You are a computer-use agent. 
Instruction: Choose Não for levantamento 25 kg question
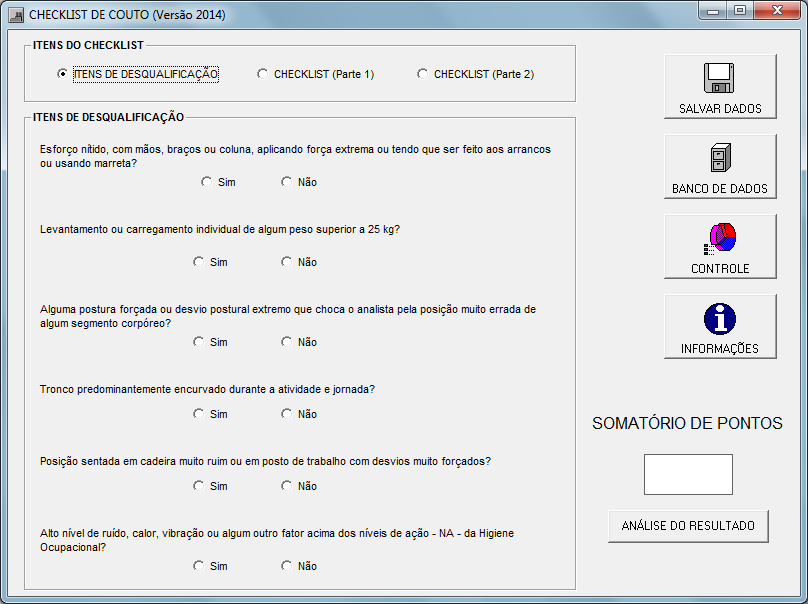pos(299,262)
